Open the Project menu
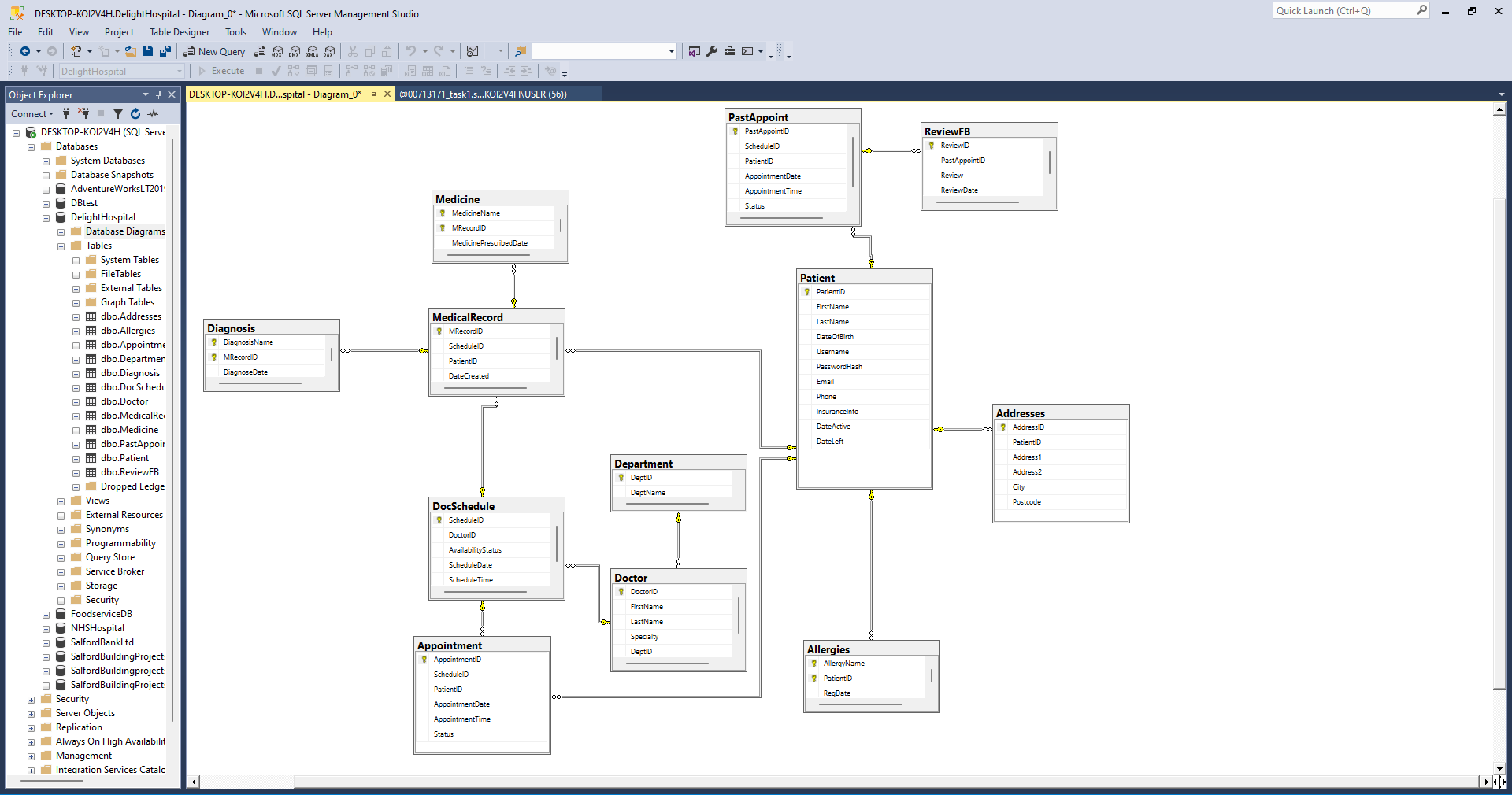Screen dimensions: 1512x795 click(119, 32)
